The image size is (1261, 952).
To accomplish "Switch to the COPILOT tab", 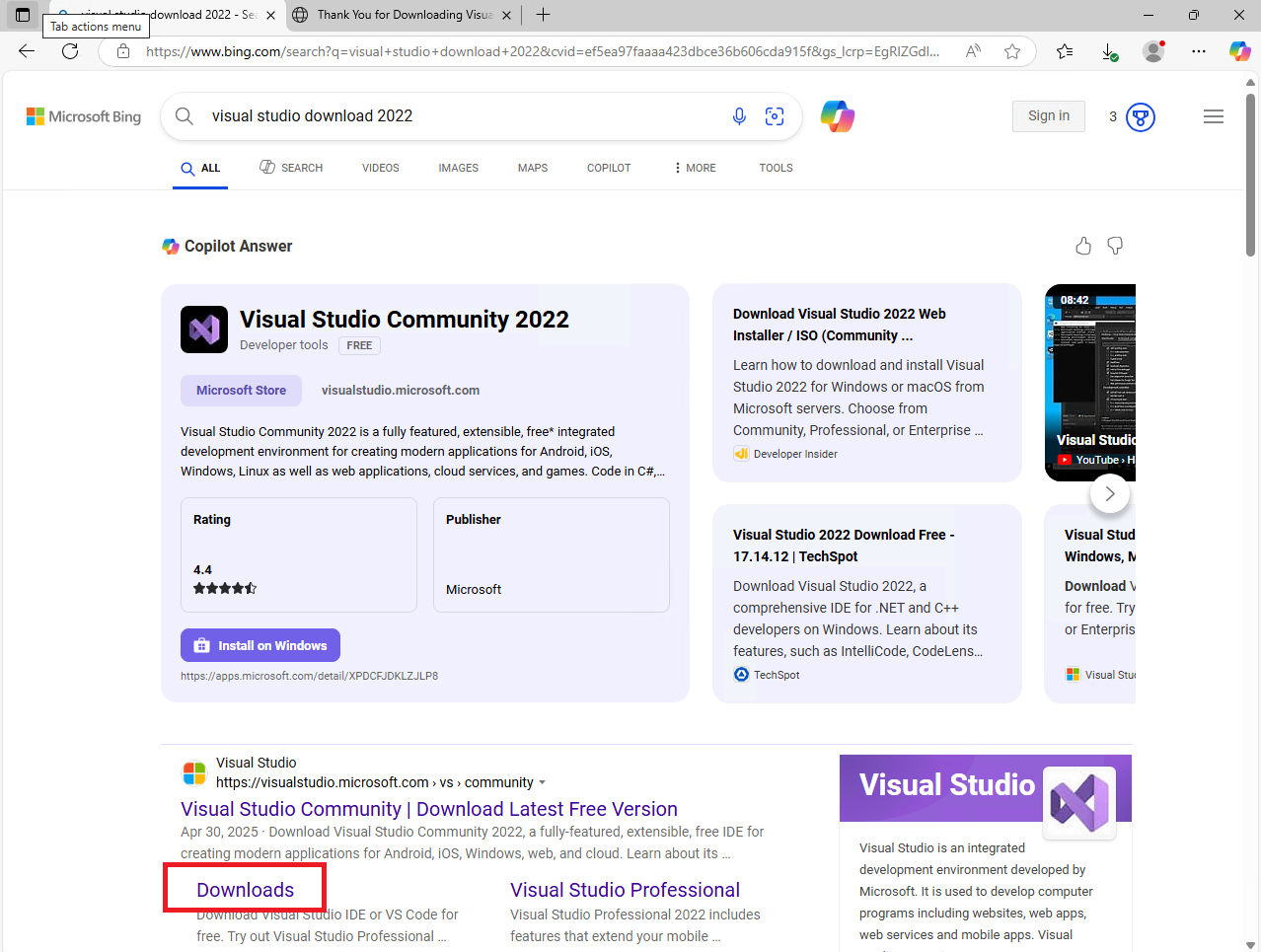I will (609, 168).
